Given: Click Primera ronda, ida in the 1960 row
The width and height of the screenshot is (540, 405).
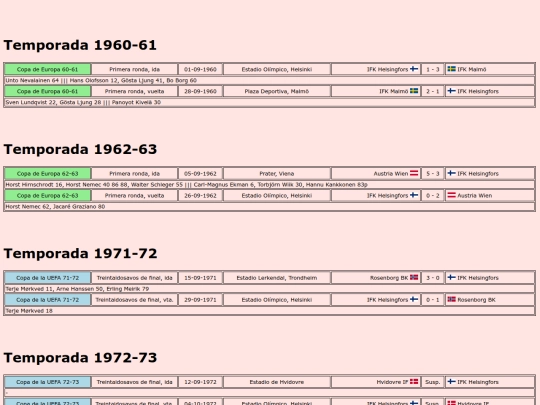Looking at the screenshot, I should (x=135, y=69).
